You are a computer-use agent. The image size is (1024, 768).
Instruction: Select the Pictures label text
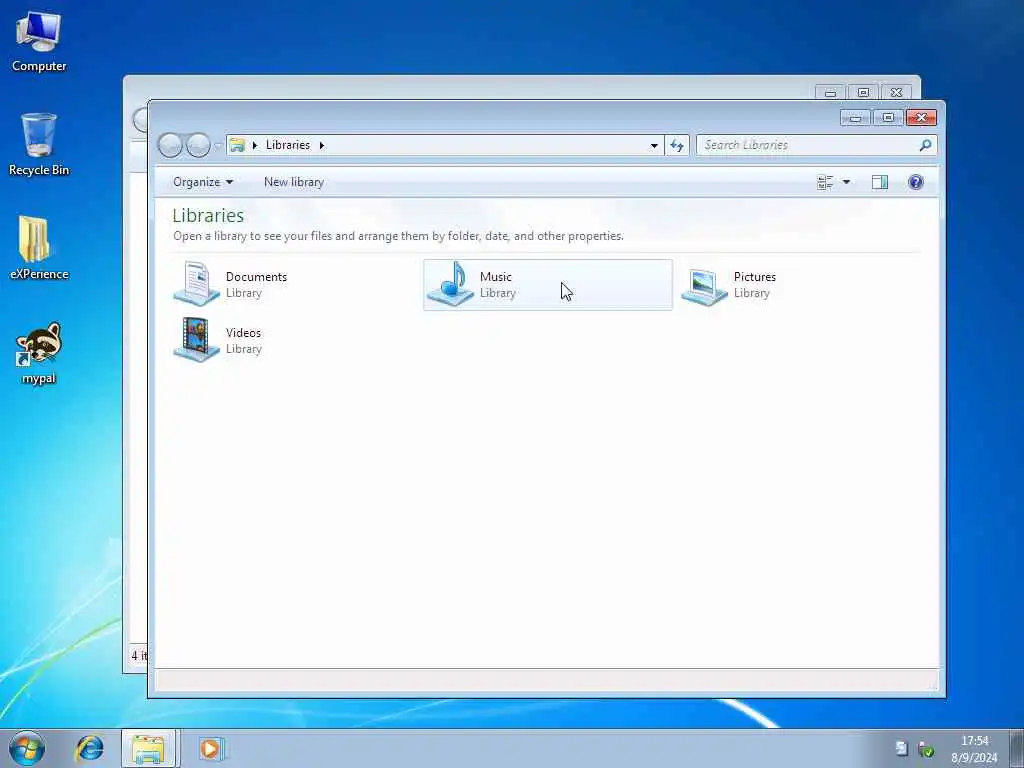tap(754, 277)
